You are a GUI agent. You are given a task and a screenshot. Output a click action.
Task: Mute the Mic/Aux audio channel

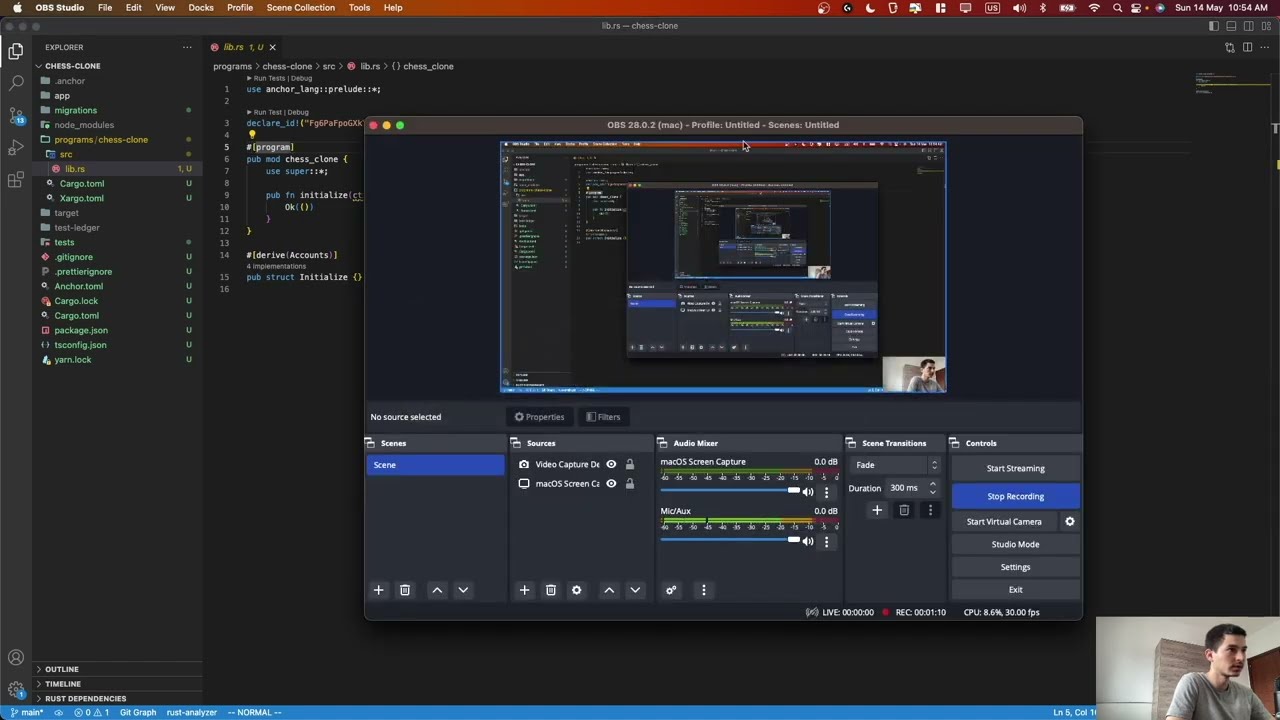(808, 541)
